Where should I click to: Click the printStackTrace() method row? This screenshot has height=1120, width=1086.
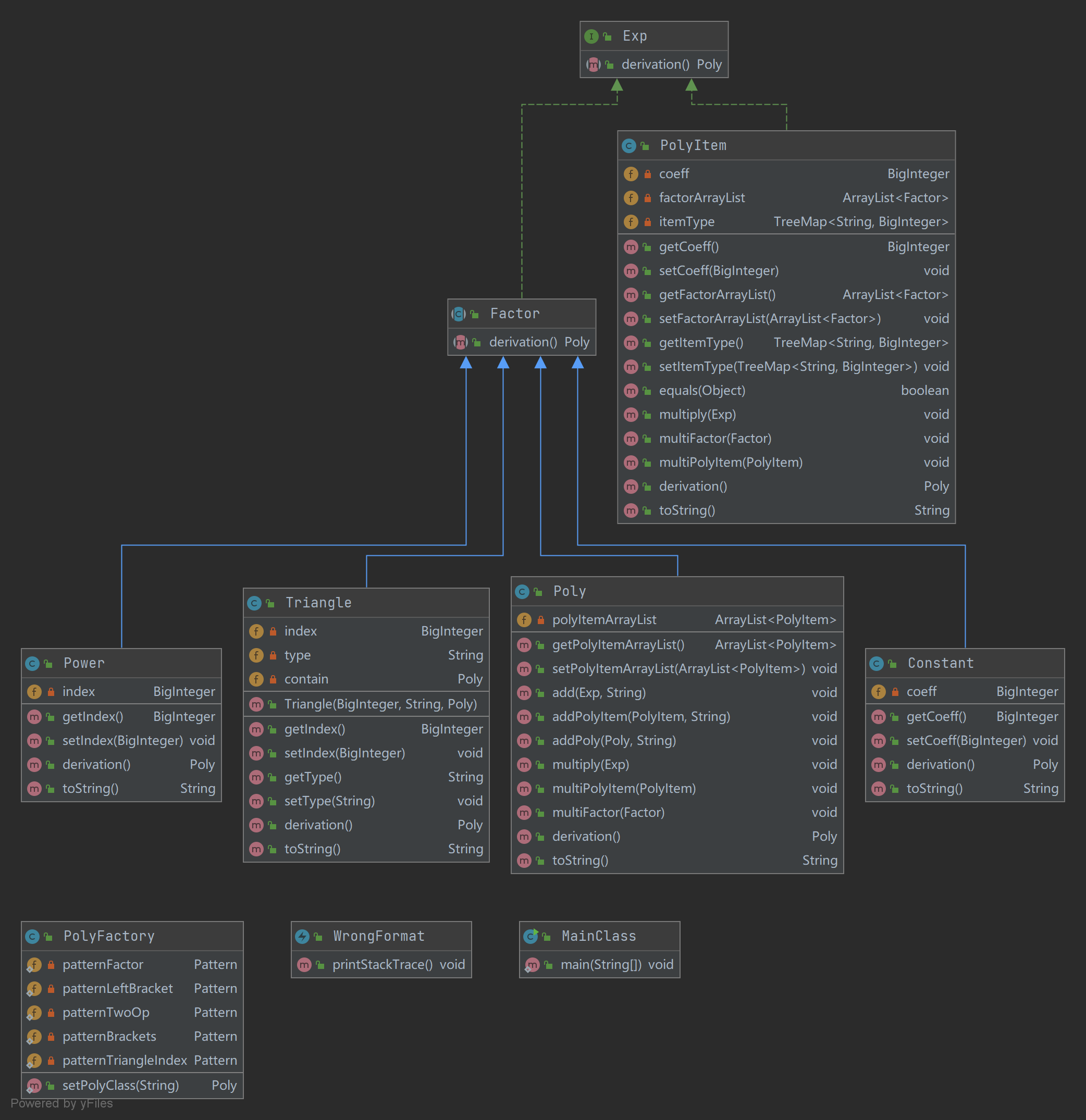pos(382,965)
